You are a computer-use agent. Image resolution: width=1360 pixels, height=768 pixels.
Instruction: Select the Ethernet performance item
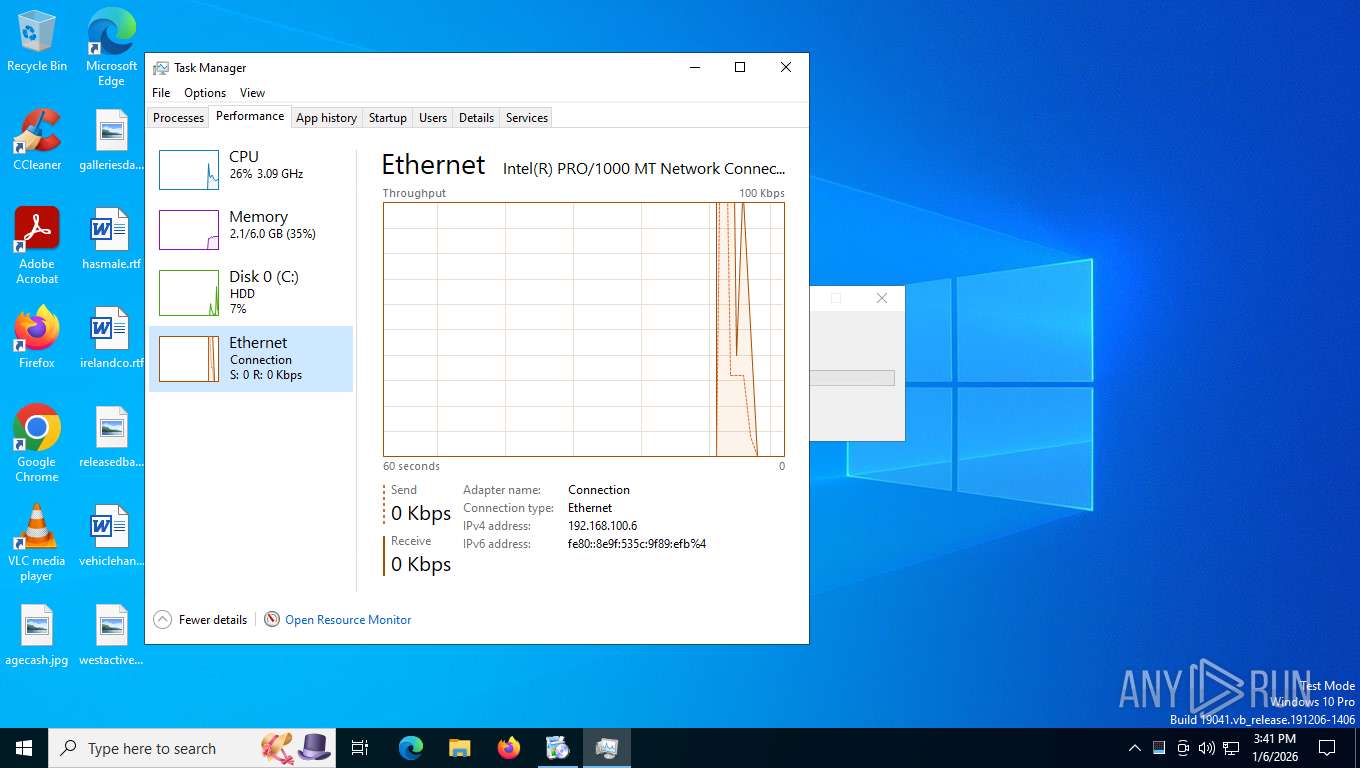(251, 359)
